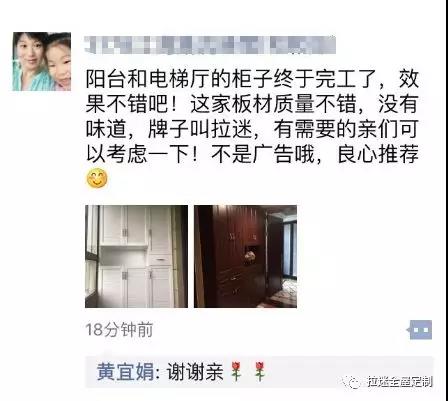The height and width of the screenshot is (401, 448).
Task: Click the phrase 良心推荐 in the post
Action: (378, 155)
